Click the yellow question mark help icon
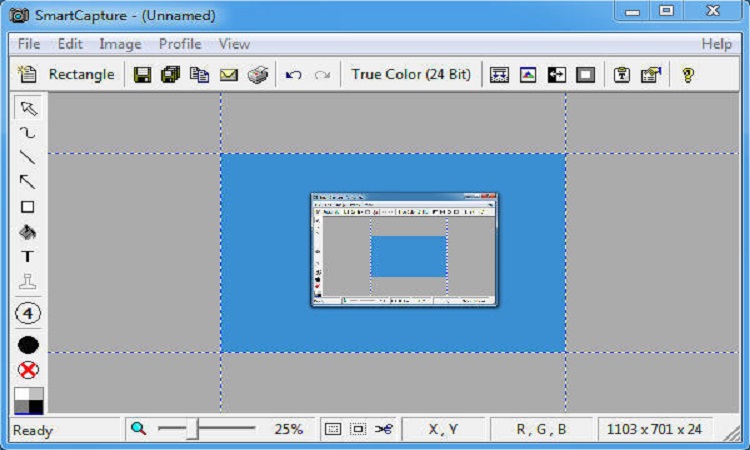 pyautogui.click(x=688, y=75)
